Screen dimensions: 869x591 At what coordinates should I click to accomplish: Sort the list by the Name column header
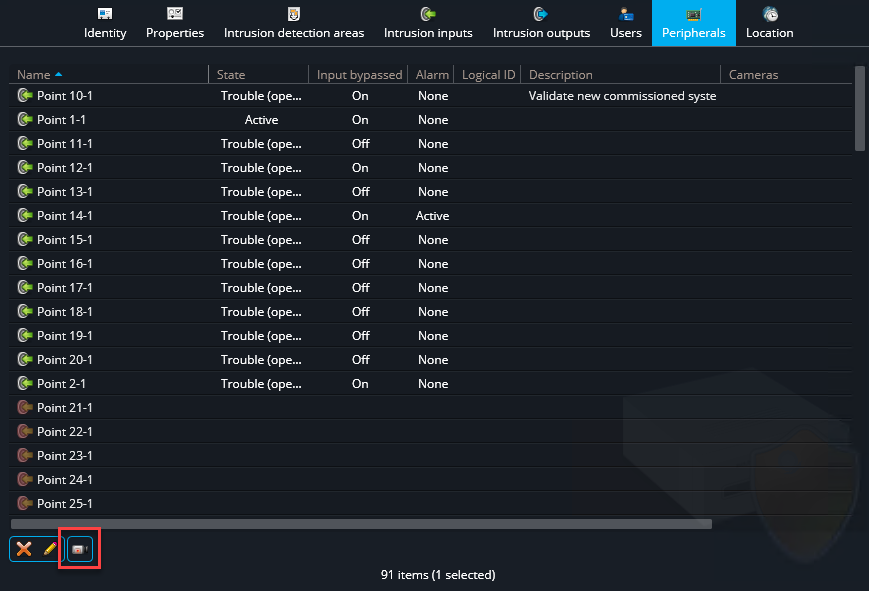tap(34, 75)
